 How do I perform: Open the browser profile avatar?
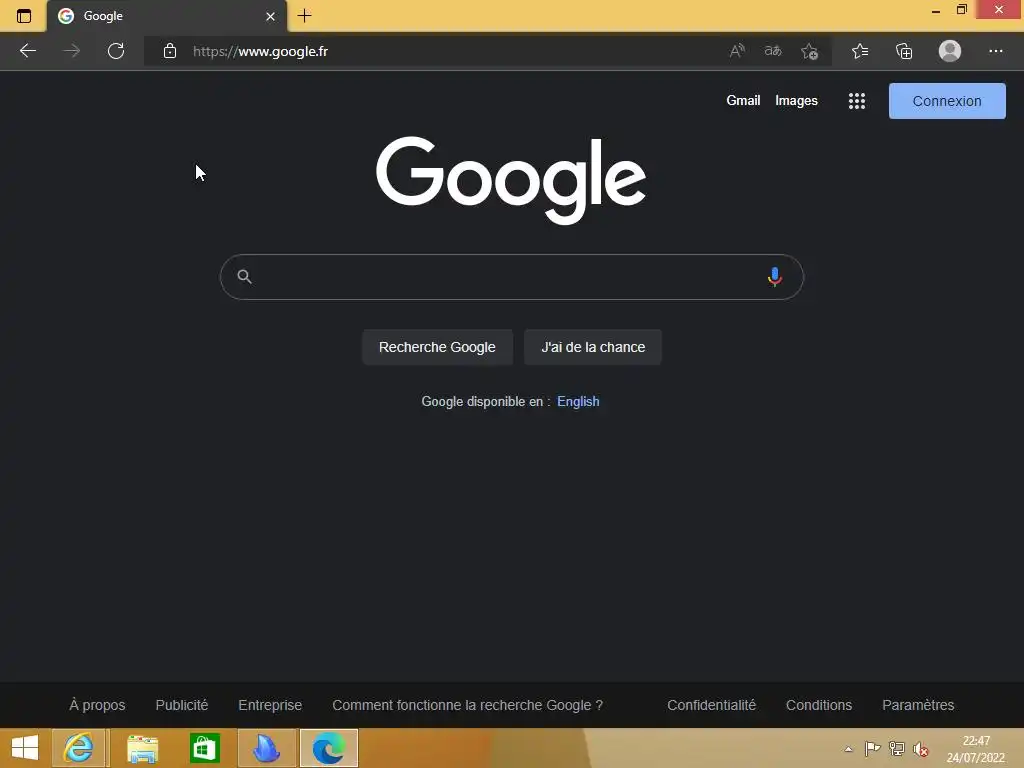pos(950,51)
